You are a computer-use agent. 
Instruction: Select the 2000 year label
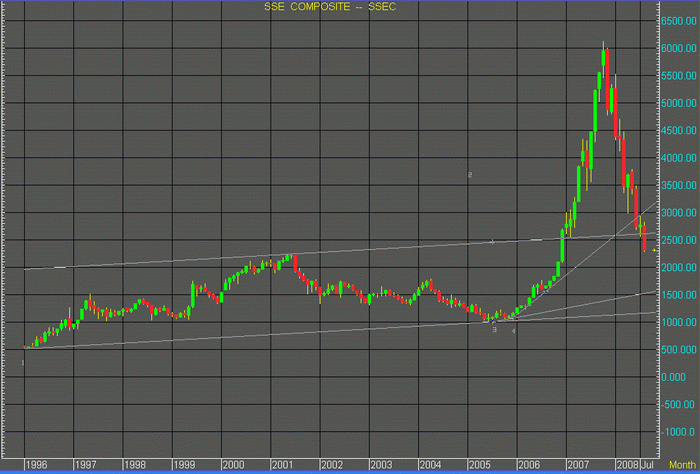[x=233, y=465]
